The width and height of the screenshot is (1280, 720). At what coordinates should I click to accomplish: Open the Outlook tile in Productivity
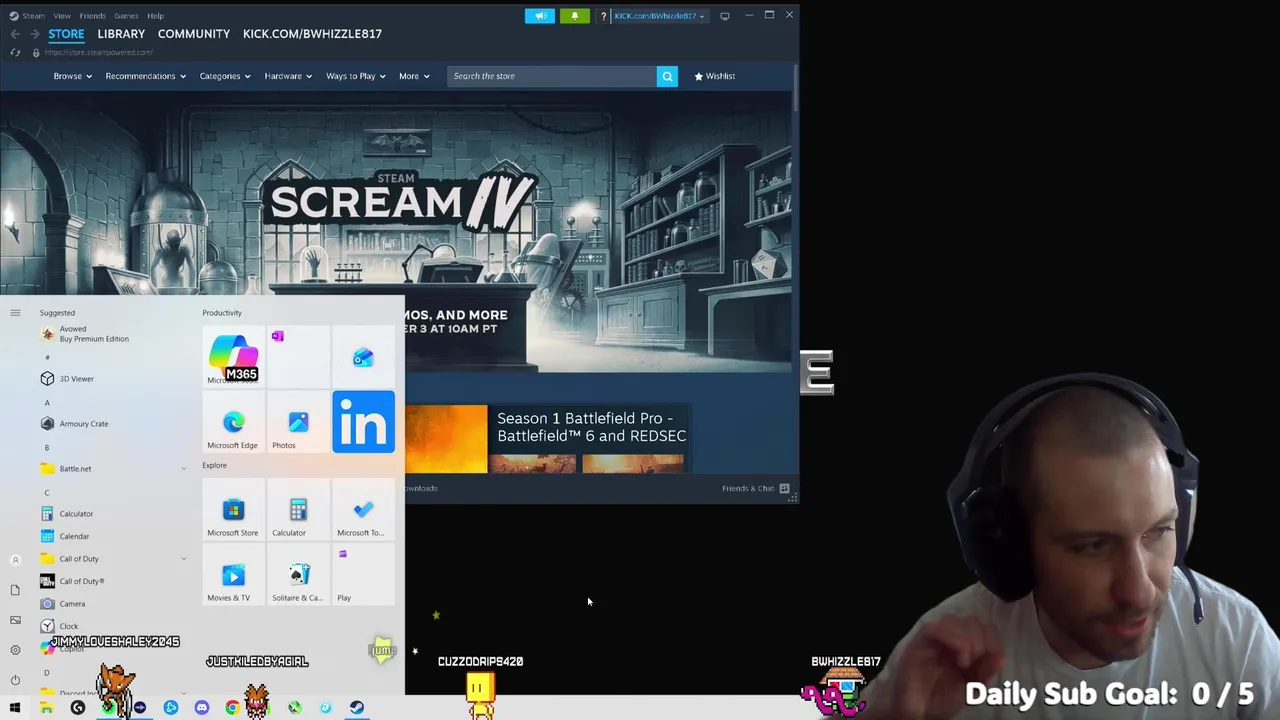(363, 357)
